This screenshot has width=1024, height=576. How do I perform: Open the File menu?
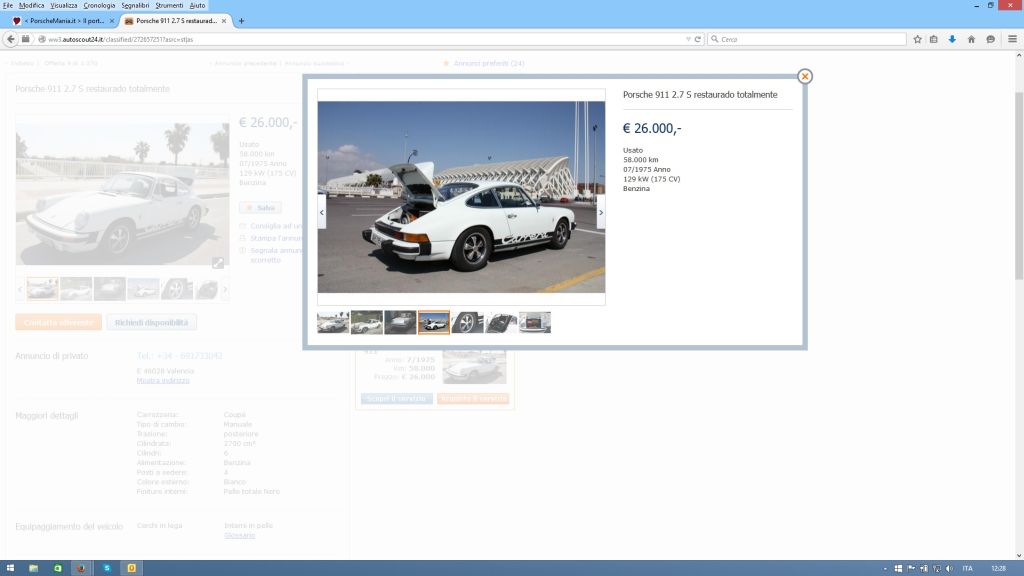(x=8, y=5)
